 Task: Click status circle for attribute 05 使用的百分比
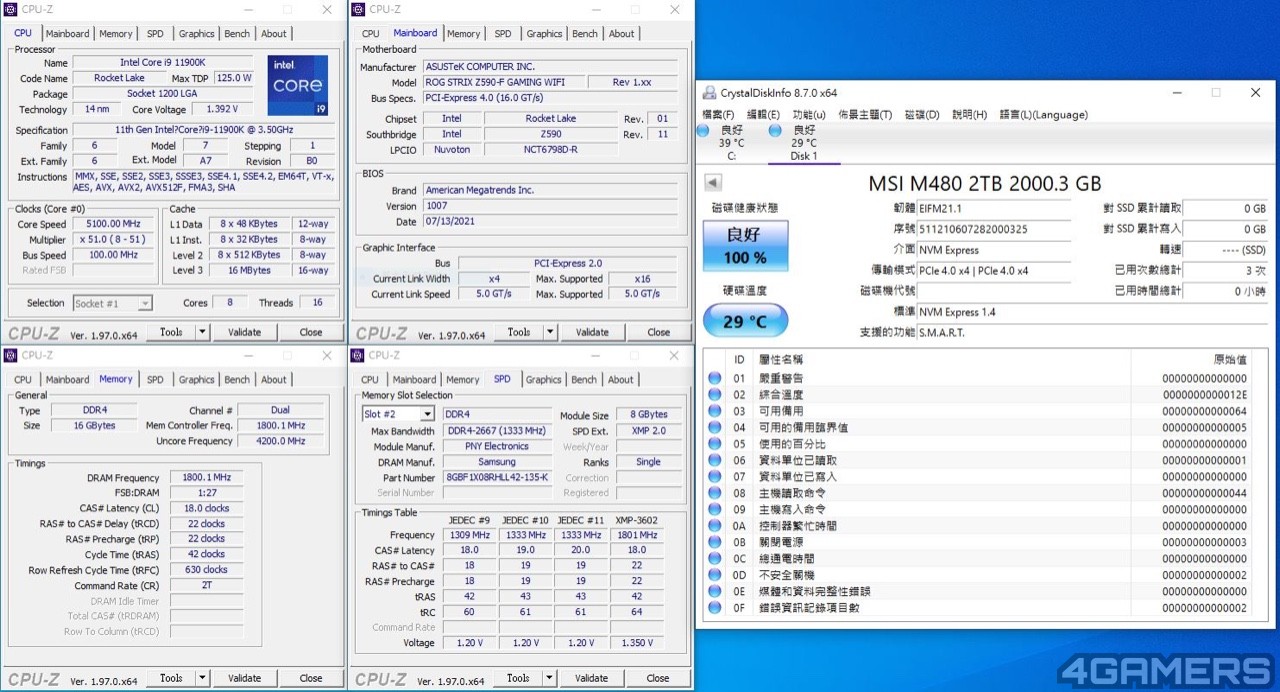click(x=715, y=444)
